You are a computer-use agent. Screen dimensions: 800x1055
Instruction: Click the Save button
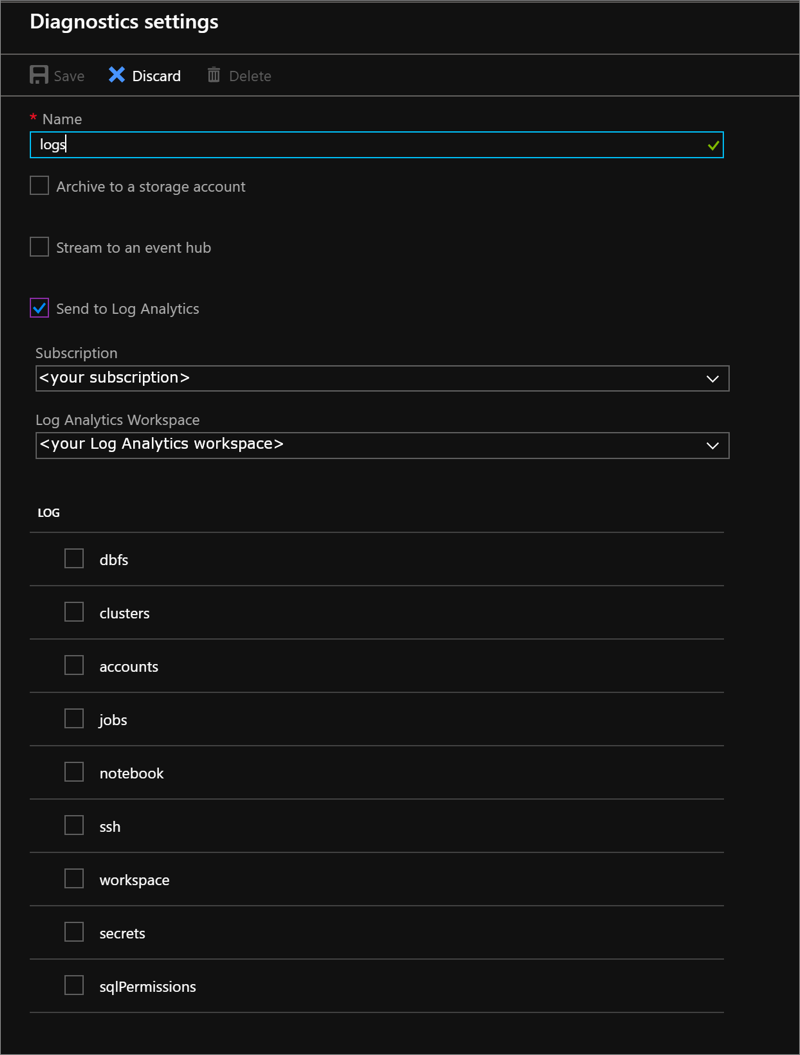[57, 75]
